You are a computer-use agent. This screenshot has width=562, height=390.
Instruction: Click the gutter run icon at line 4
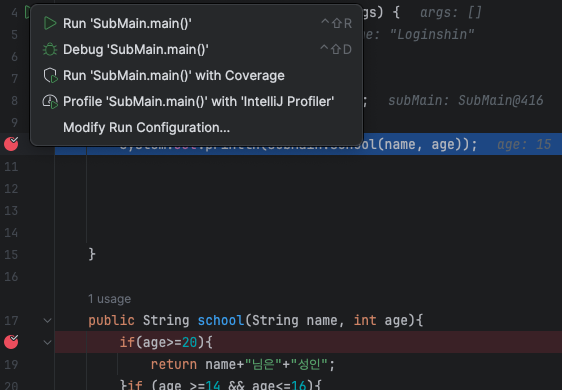pyautogui.click(x=27, y=12)
